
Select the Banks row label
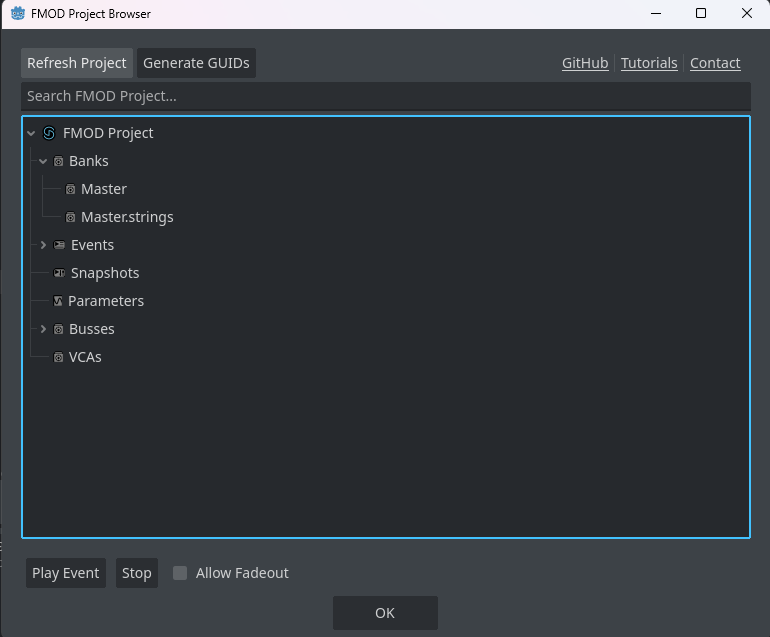pyautogui.click(x=89, y=161)
